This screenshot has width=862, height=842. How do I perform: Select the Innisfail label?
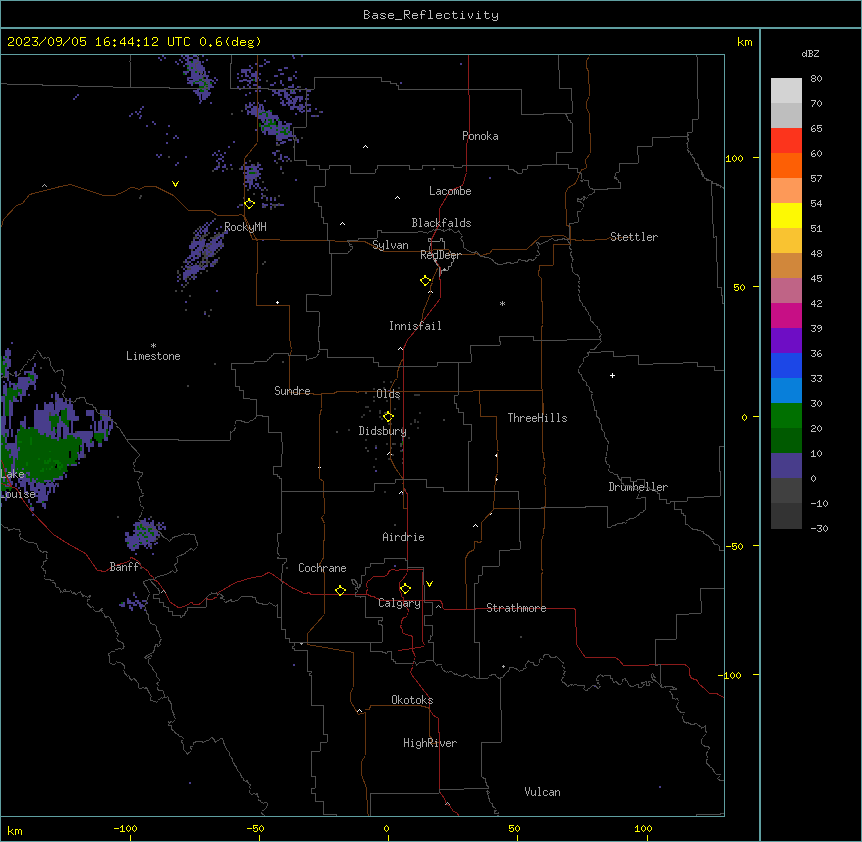click(x=415, y=326)
